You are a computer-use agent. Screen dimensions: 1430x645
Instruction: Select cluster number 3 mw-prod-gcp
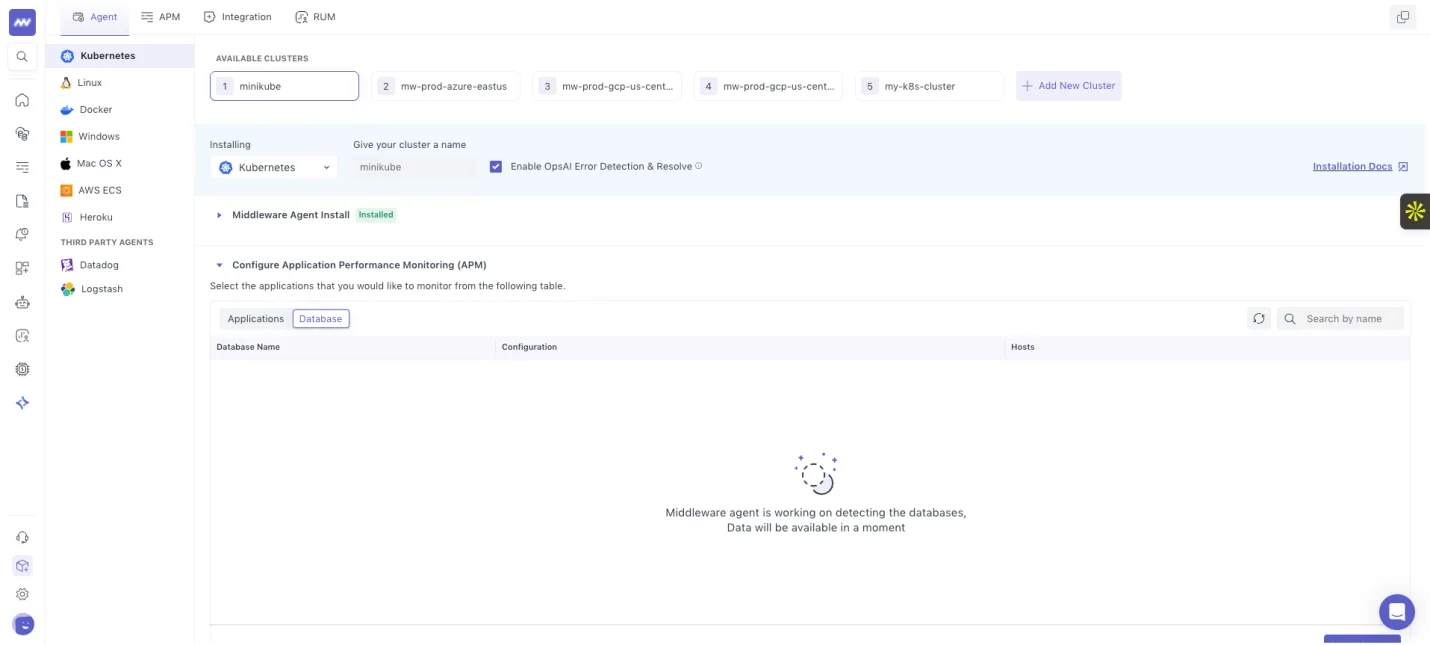point(607,86)
